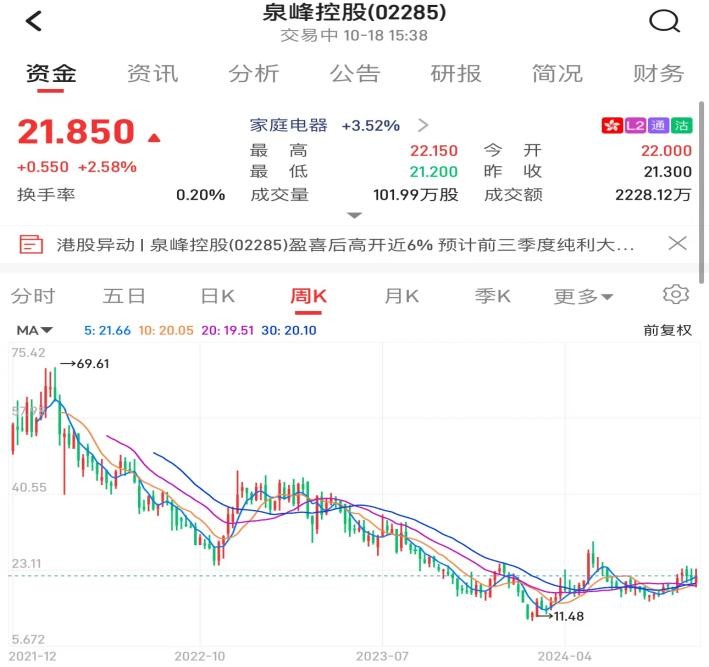Tap the 69.61 high marker on chart
This screenshot has width=709, height=667.
point(85,364)
